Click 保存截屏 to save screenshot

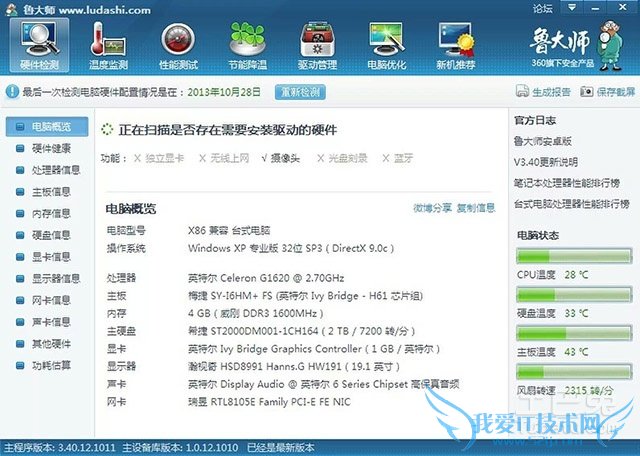(608, 92)
